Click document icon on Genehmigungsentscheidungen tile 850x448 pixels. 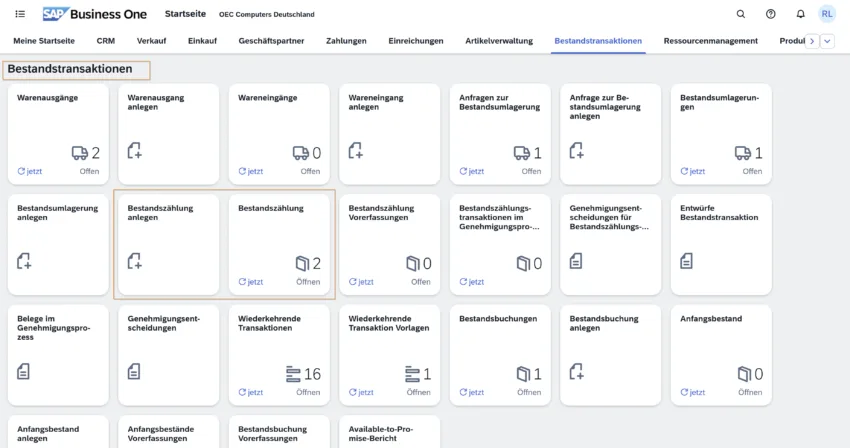click(133, 372)
